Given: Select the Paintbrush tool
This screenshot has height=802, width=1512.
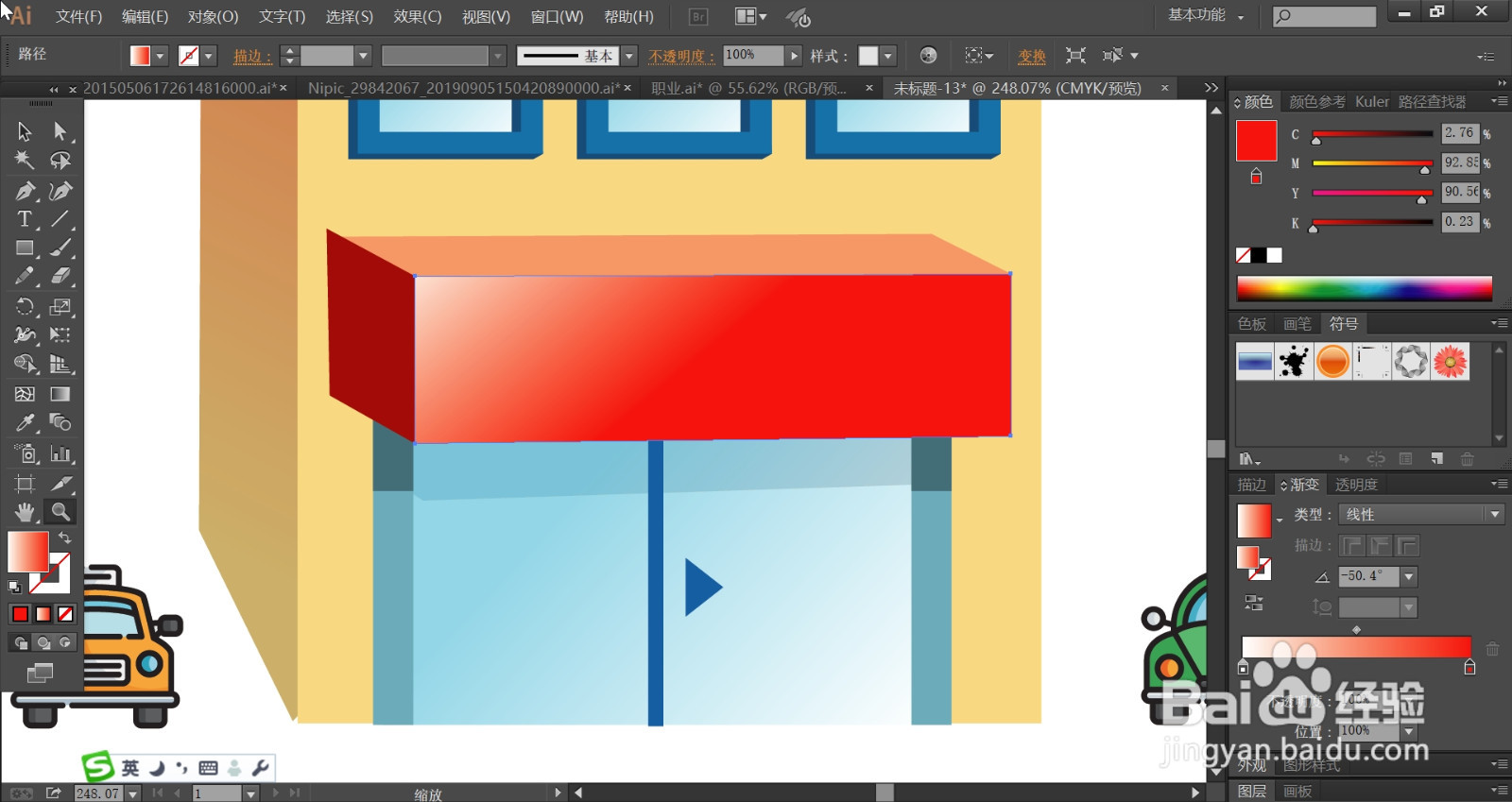Looking at the screenshot, I should [x=60, y=248].
